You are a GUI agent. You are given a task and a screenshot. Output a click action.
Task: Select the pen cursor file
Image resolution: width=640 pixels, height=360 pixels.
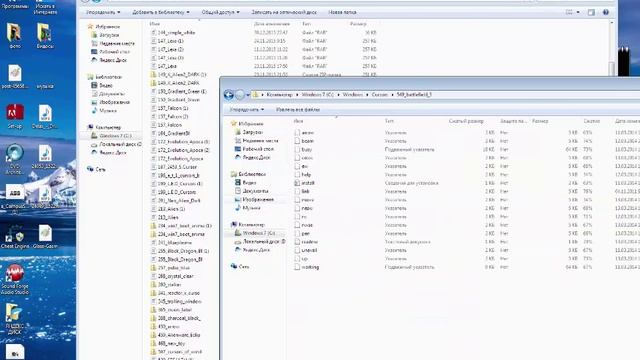point(305,233)
